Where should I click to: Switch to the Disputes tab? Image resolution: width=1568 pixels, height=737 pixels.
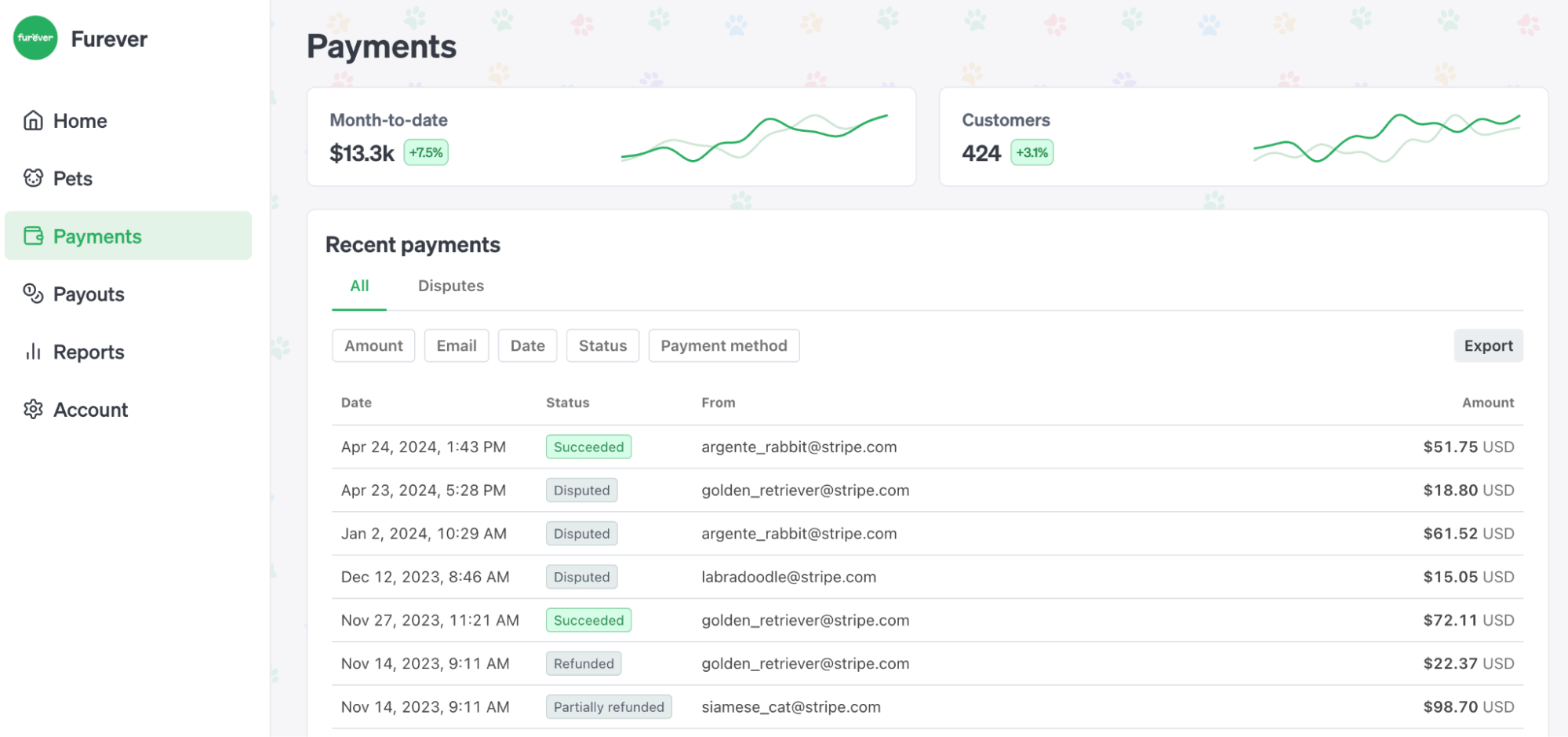(451, 286)
